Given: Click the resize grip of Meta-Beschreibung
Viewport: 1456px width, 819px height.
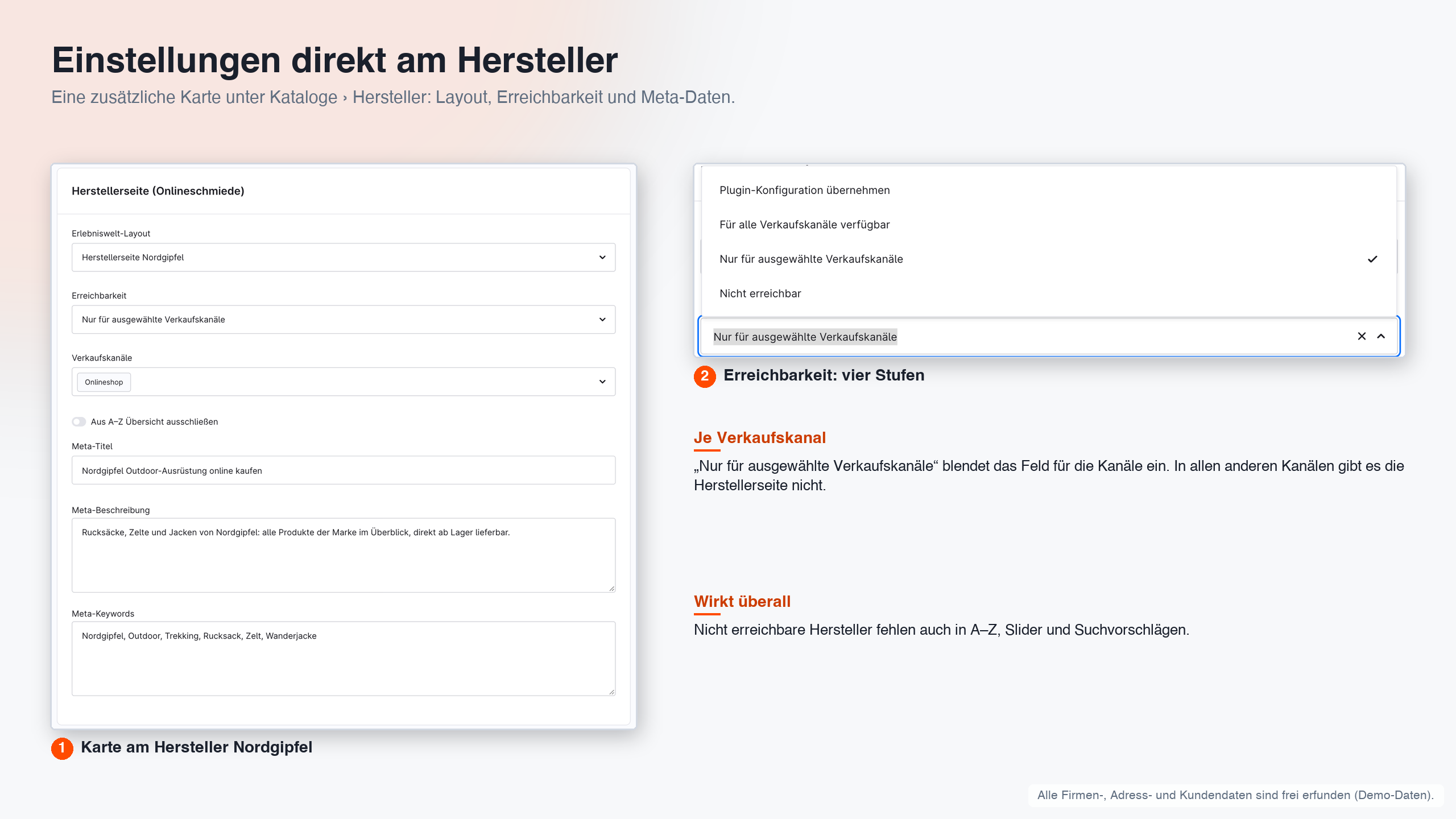Looking at the screenshot, I should click(611, 588).
